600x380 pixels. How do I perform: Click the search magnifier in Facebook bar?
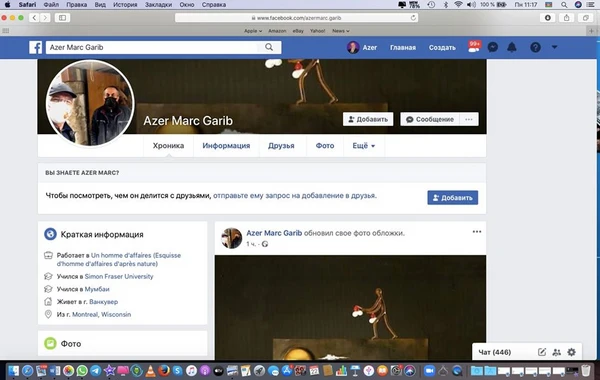269,47
